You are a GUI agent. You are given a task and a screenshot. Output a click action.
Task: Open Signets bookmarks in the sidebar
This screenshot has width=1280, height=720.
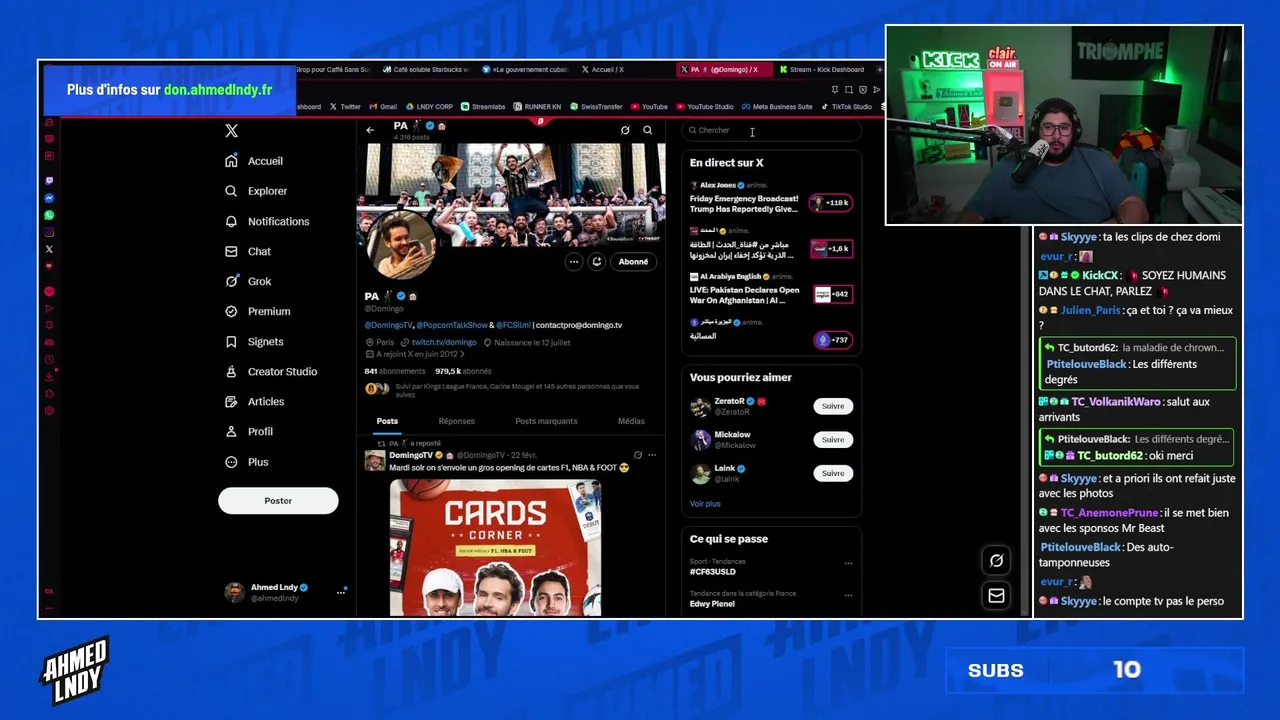coord(254,341)
